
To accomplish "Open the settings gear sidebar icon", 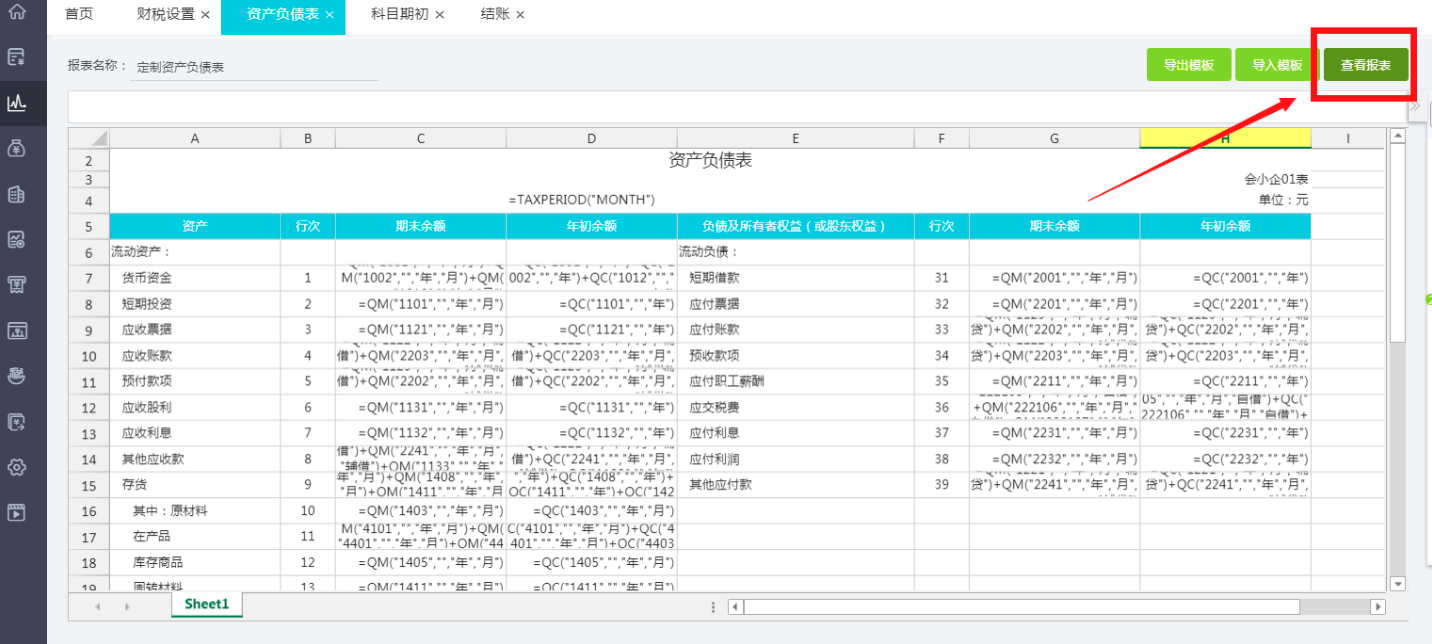I will click(x=17, y=467).
